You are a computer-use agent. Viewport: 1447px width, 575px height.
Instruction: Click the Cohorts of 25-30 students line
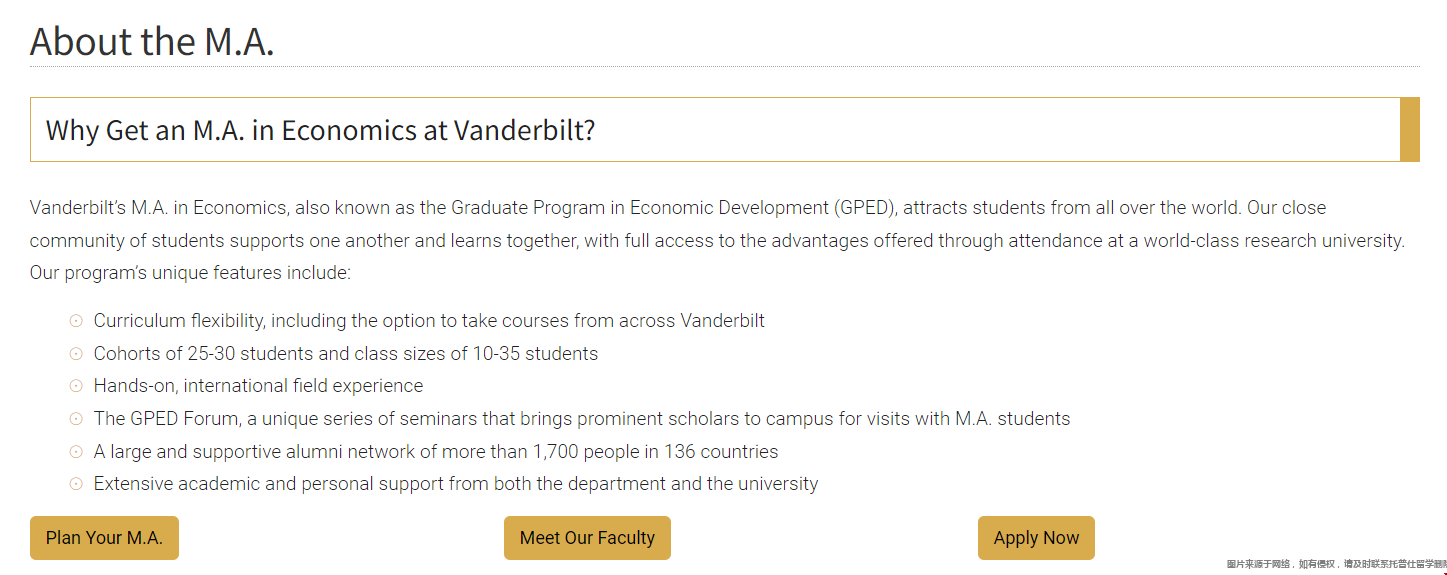[x=346, y=354]
